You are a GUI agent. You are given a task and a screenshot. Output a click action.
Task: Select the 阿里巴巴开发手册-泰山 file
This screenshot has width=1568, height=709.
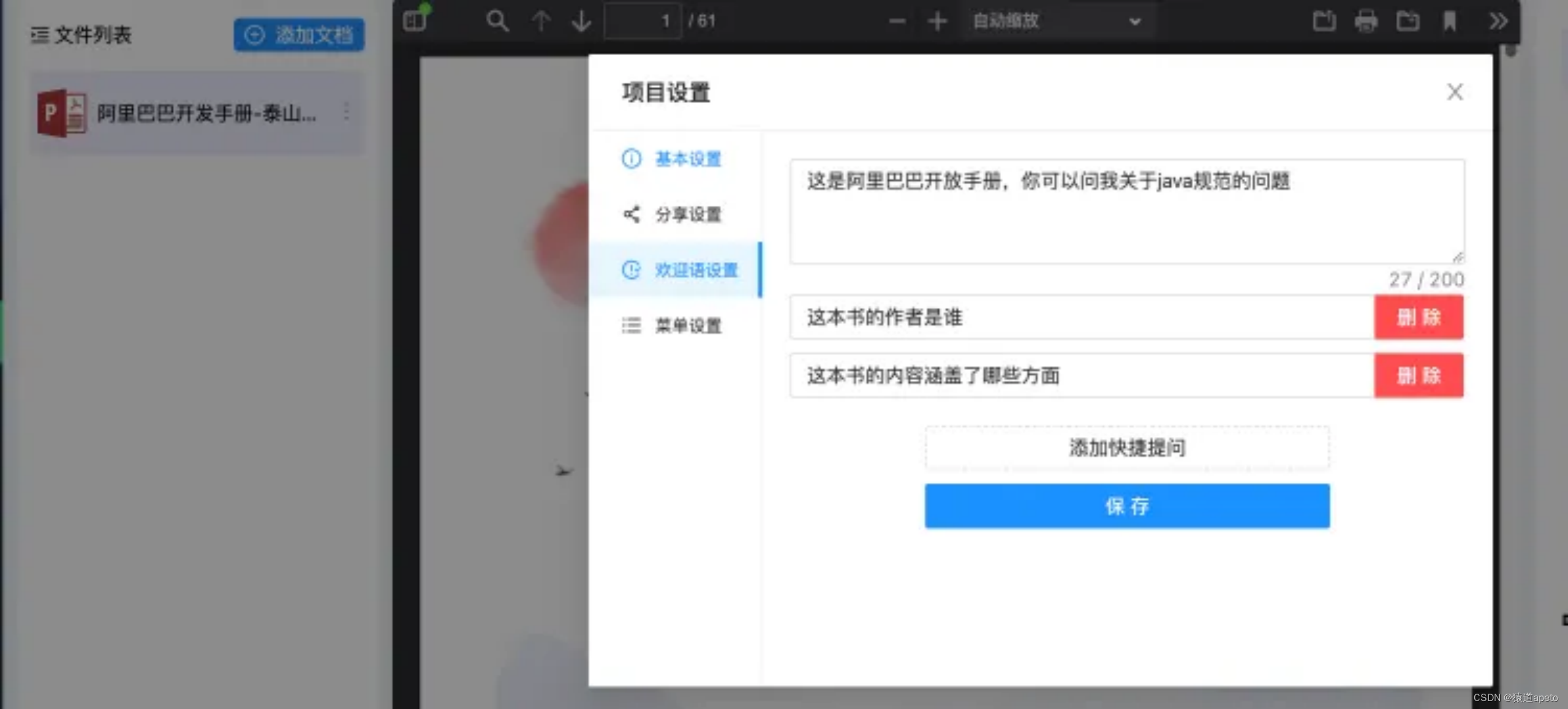pos(197,113)
